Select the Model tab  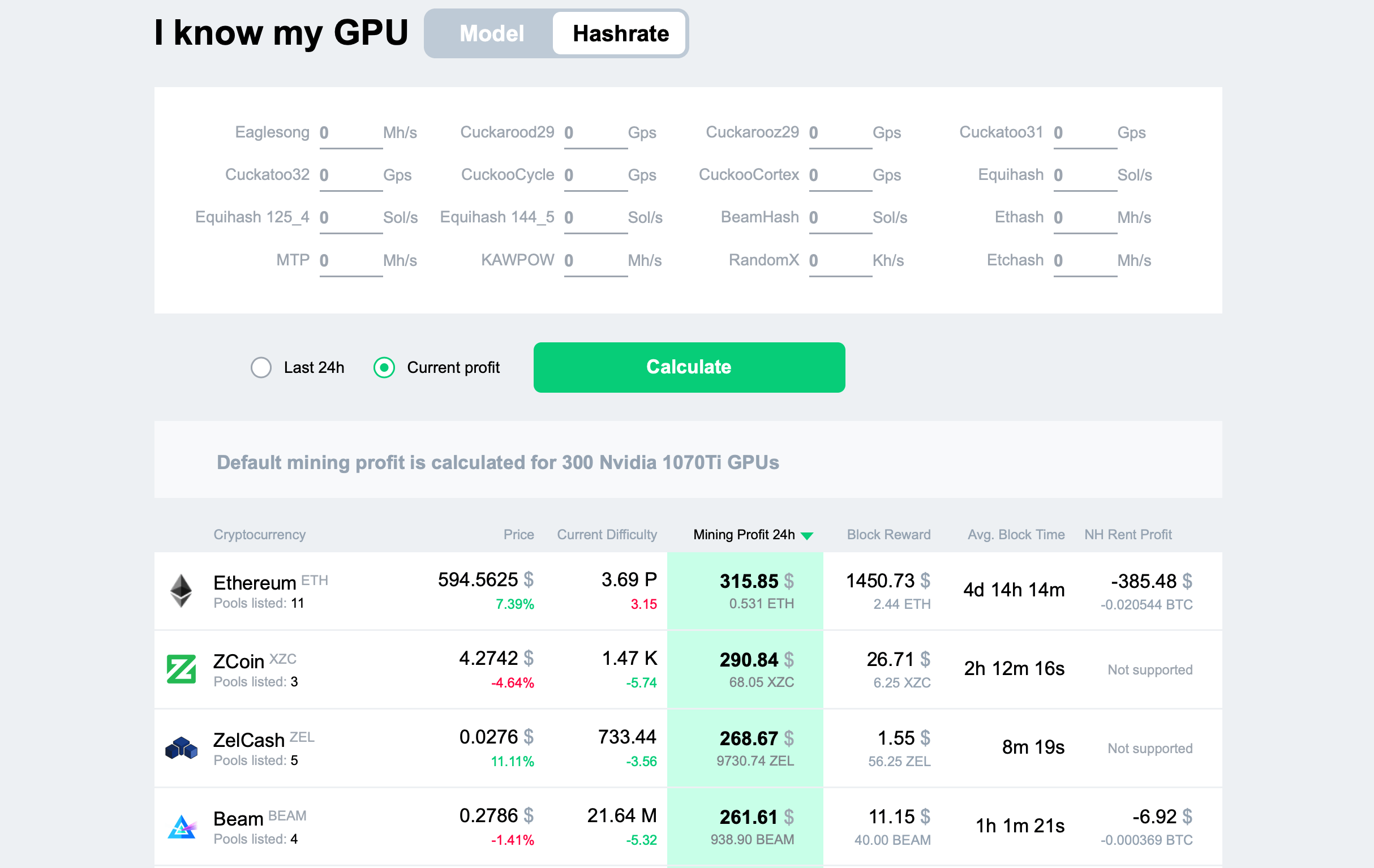(491, 33)
